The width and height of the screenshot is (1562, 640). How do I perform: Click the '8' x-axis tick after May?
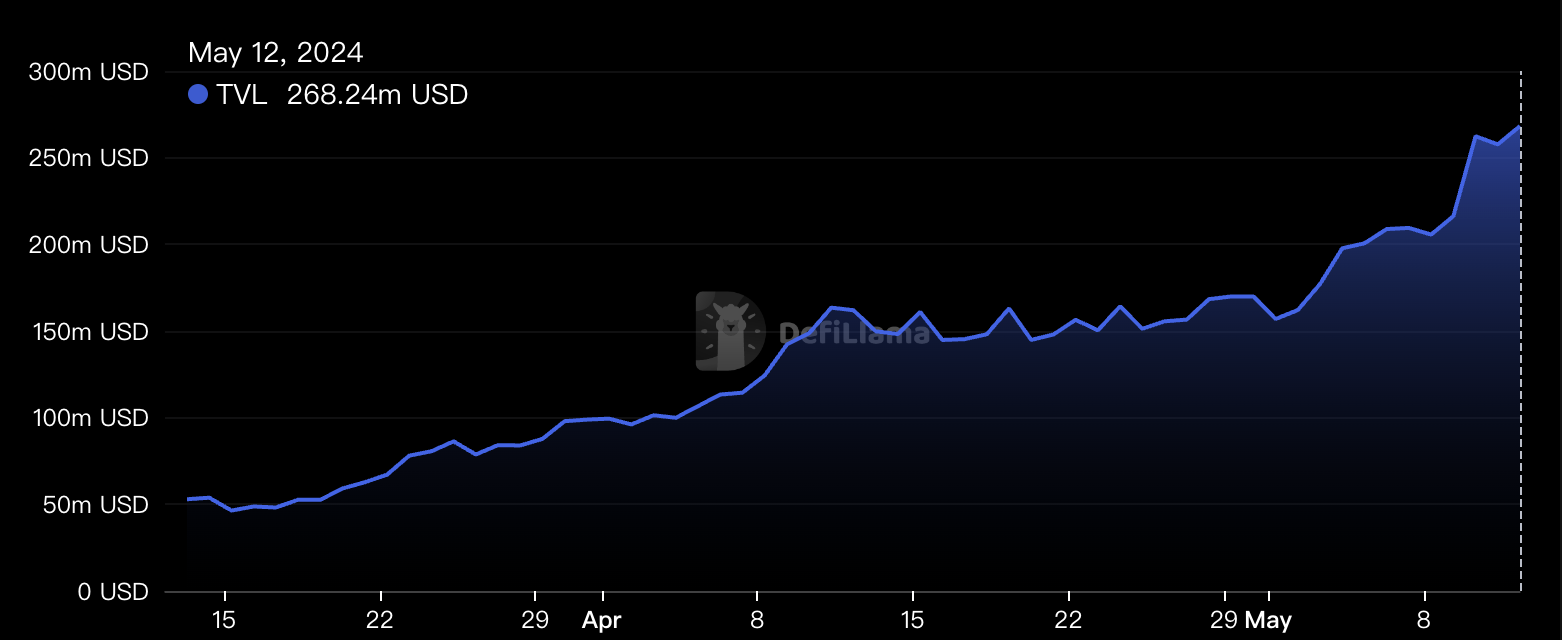pos(1424,621)
